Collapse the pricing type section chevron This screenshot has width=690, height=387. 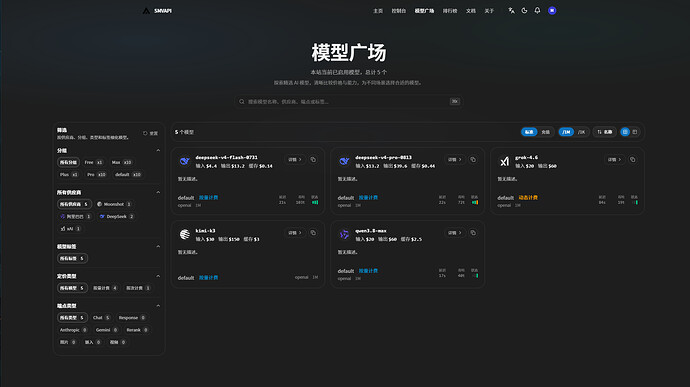click(x=158, y=276)
